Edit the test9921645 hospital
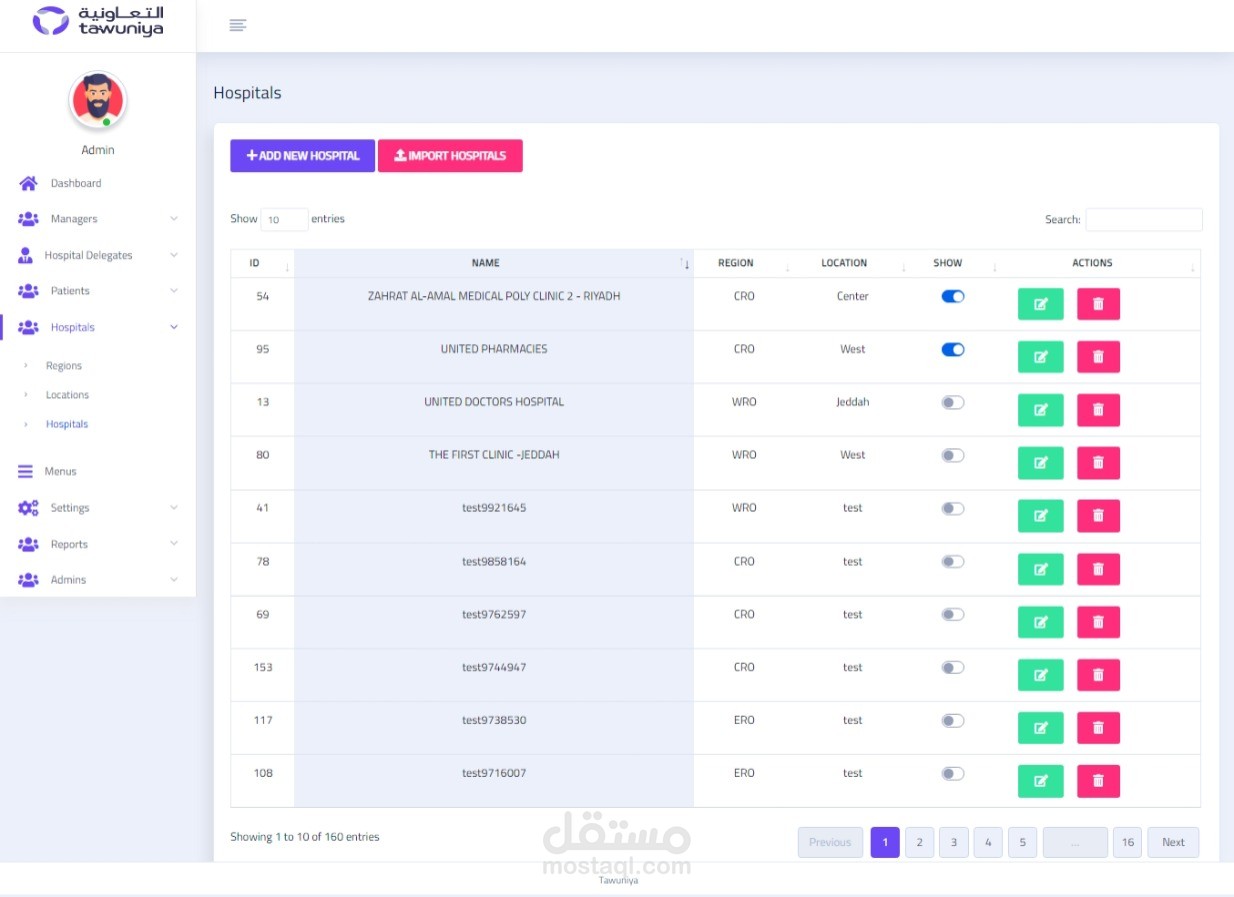Viewport: 1234px width, 897px height. 1040,516
